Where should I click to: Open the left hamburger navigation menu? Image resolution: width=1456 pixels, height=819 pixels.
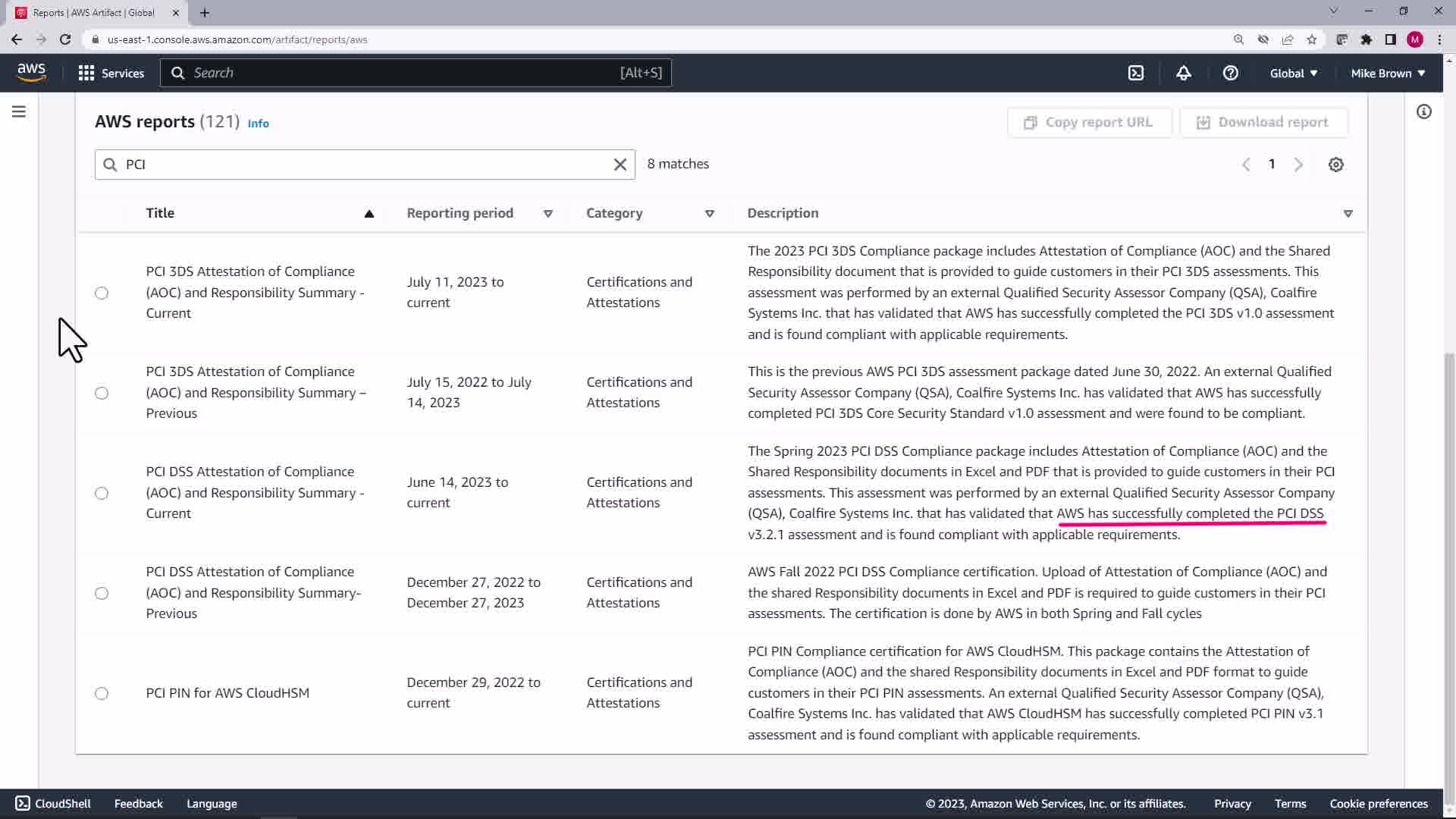[19, 112]
